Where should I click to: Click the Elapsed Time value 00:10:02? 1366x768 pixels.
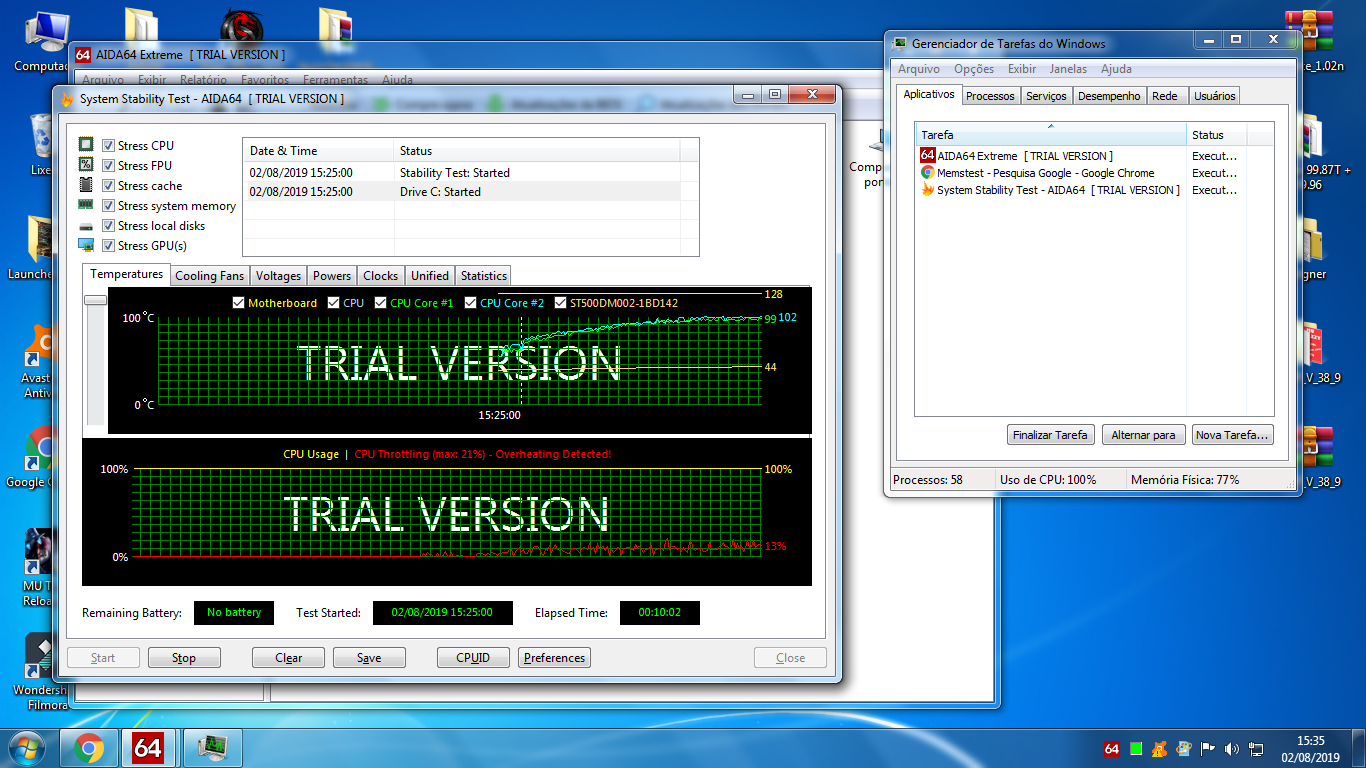(660, 612)
